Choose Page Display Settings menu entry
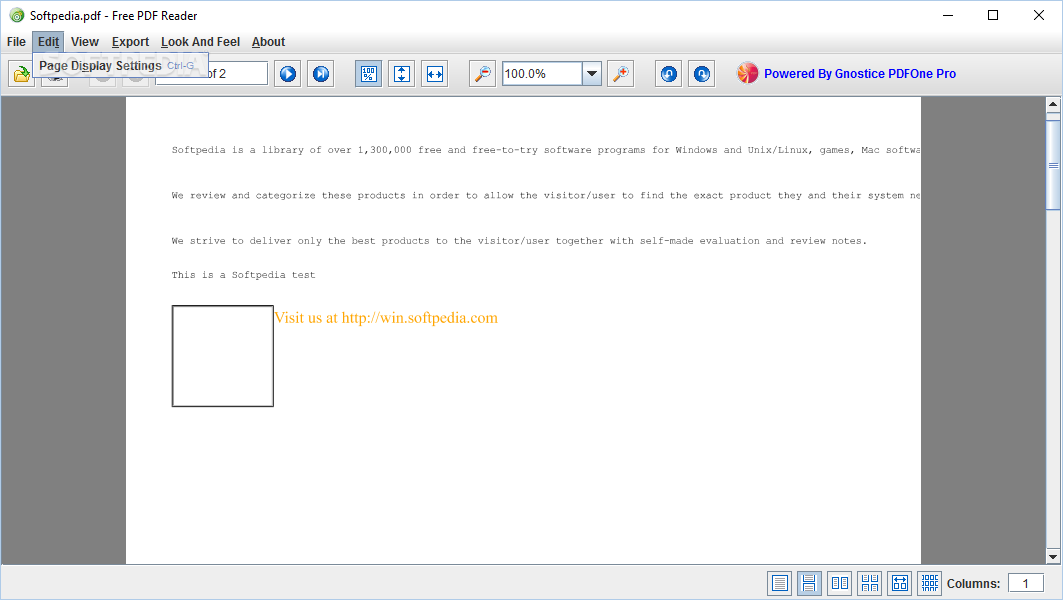This screenshot has width=1063, height=600. point(120,66)
